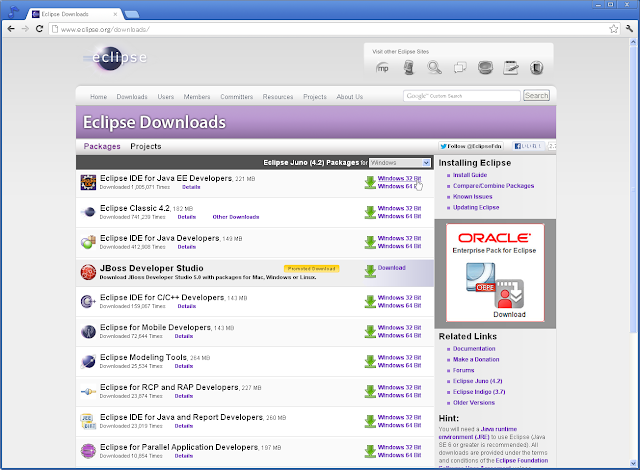The width and height of the screenshot is (640, 470).
Task: Download Windows 64 Bit Eclipse Classic
Action: [x=399, y=216]
